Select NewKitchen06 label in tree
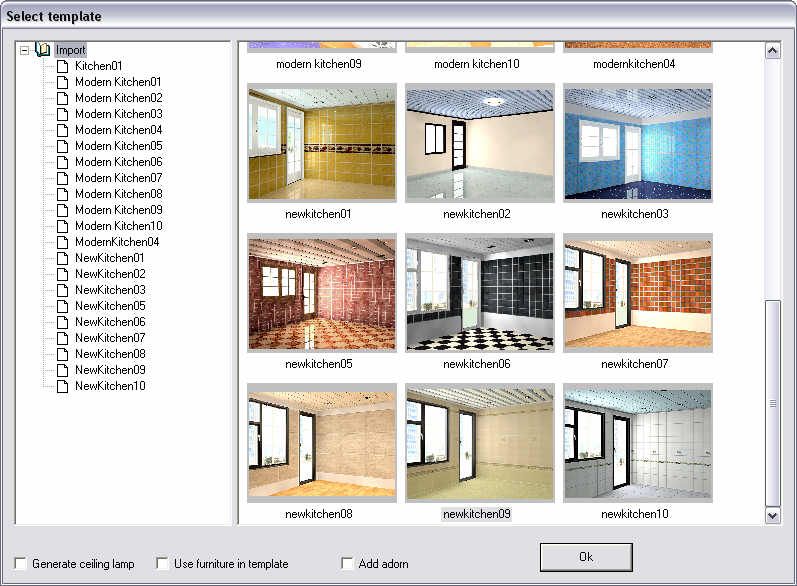The image size is (797, 586). click(110, 322)
